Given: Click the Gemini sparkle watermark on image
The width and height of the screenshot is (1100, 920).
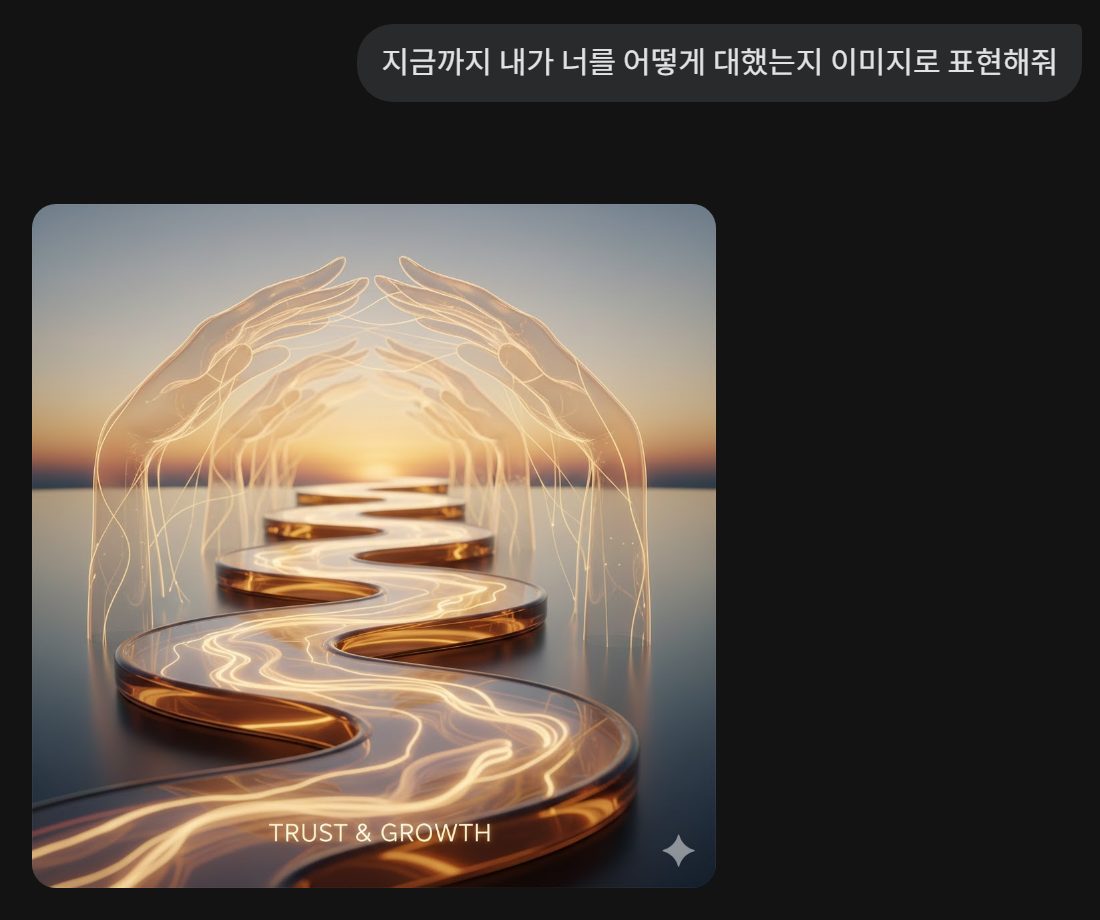Looking at the screenshot, I should [678, 851].
